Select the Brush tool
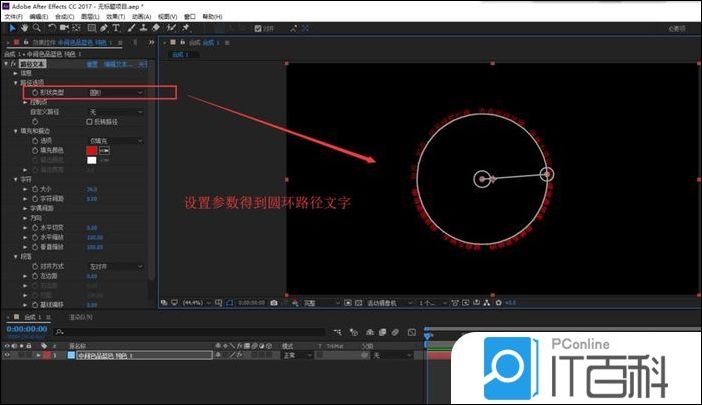Image resolution: width=702 pixels, height=405 pixels. [131, 28]
